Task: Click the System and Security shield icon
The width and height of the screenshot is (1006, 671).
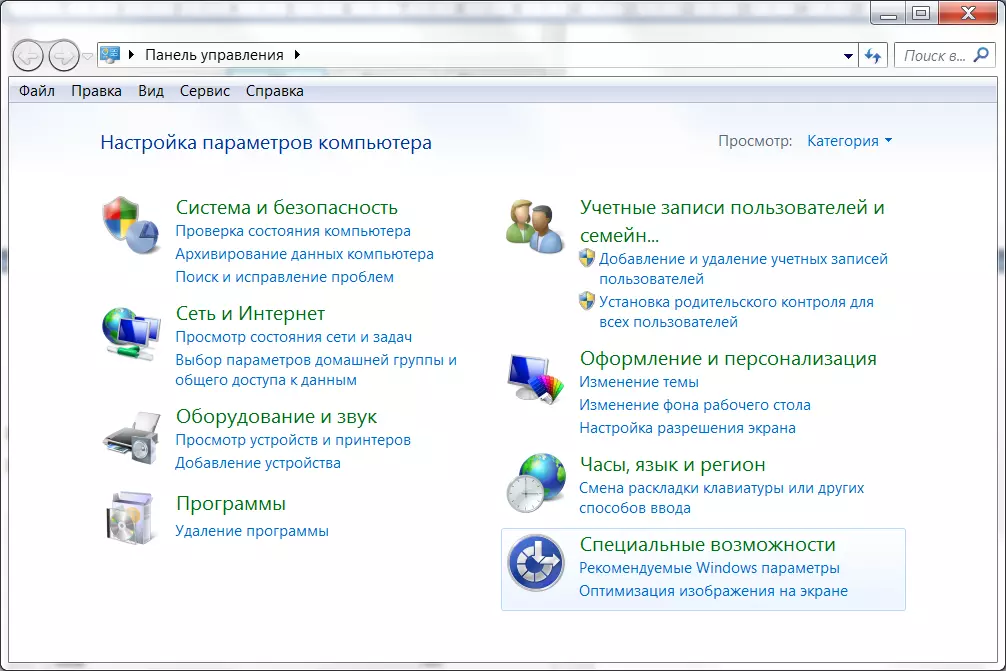Action: point(131,226)
